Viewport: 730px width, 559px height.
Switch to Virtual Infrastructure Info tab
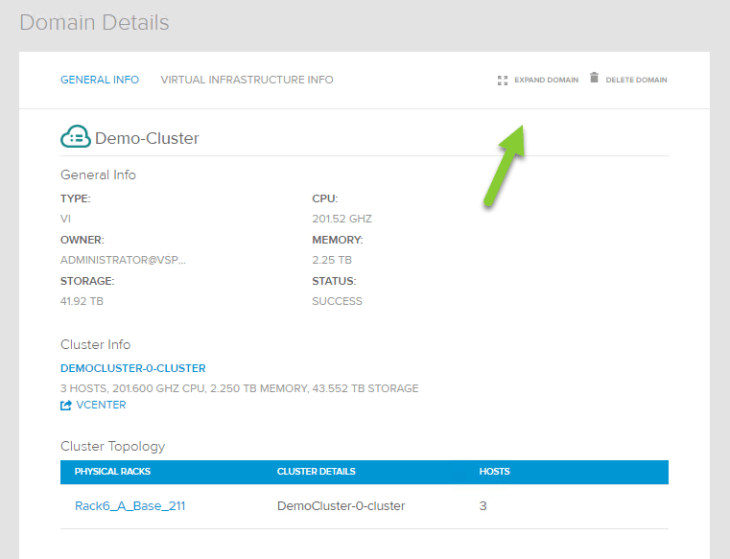click(x=247, y=80)
